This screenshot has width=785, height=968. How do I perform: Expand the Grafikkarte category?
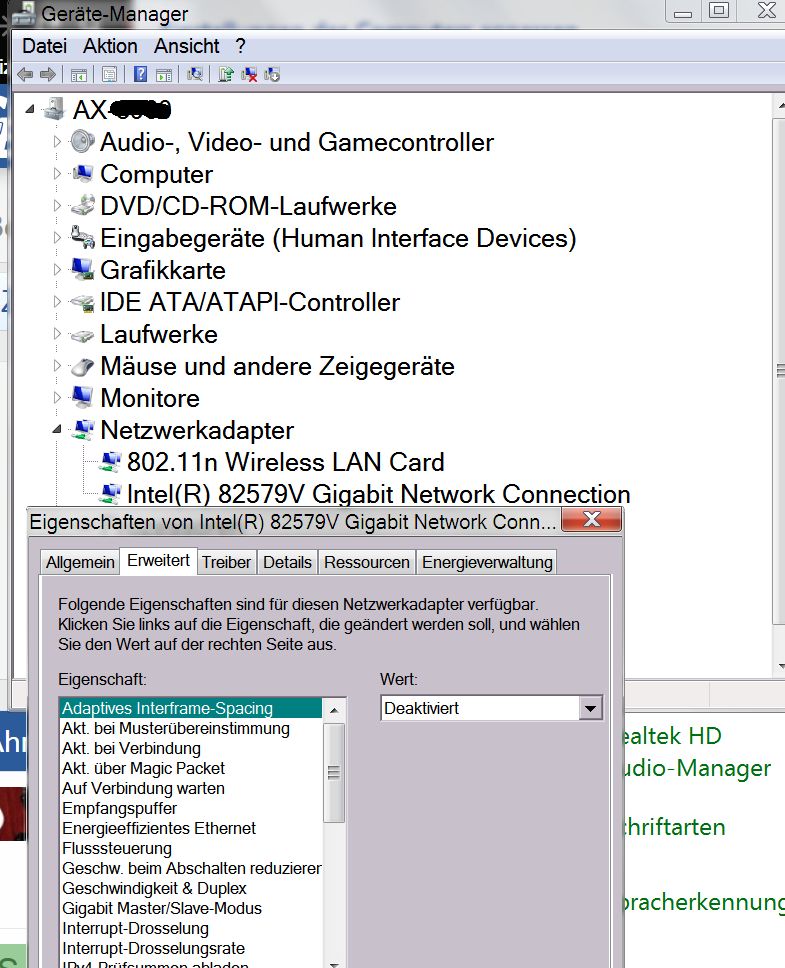[x=57, y=270]
